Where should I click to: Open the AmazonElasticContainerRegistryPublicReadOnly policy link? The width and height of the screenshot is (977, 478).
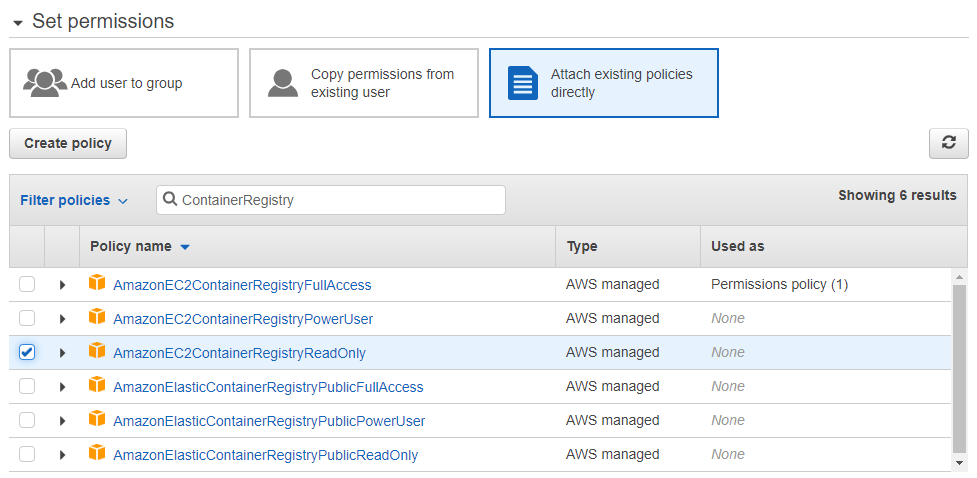(x=265, y=455)
